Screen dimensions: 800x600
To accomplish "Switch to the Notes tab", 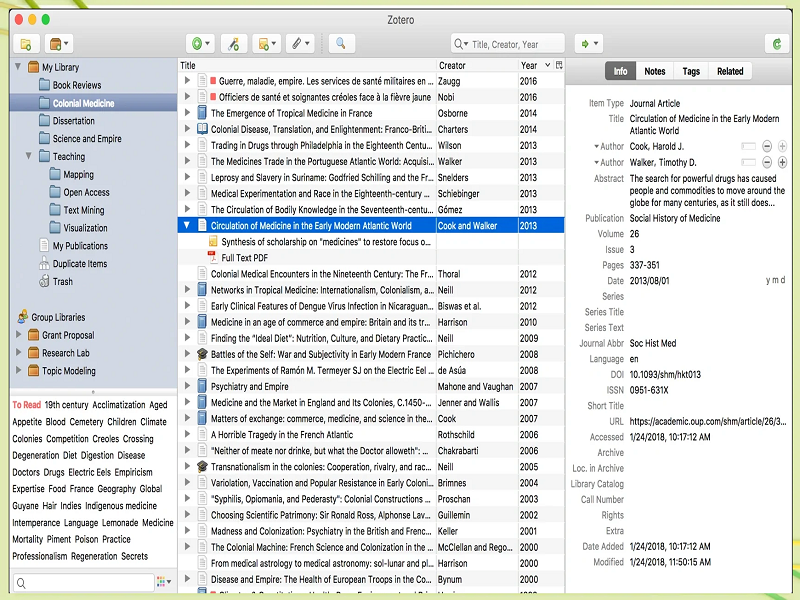I will pyautogui.click(x=655, y=71).
